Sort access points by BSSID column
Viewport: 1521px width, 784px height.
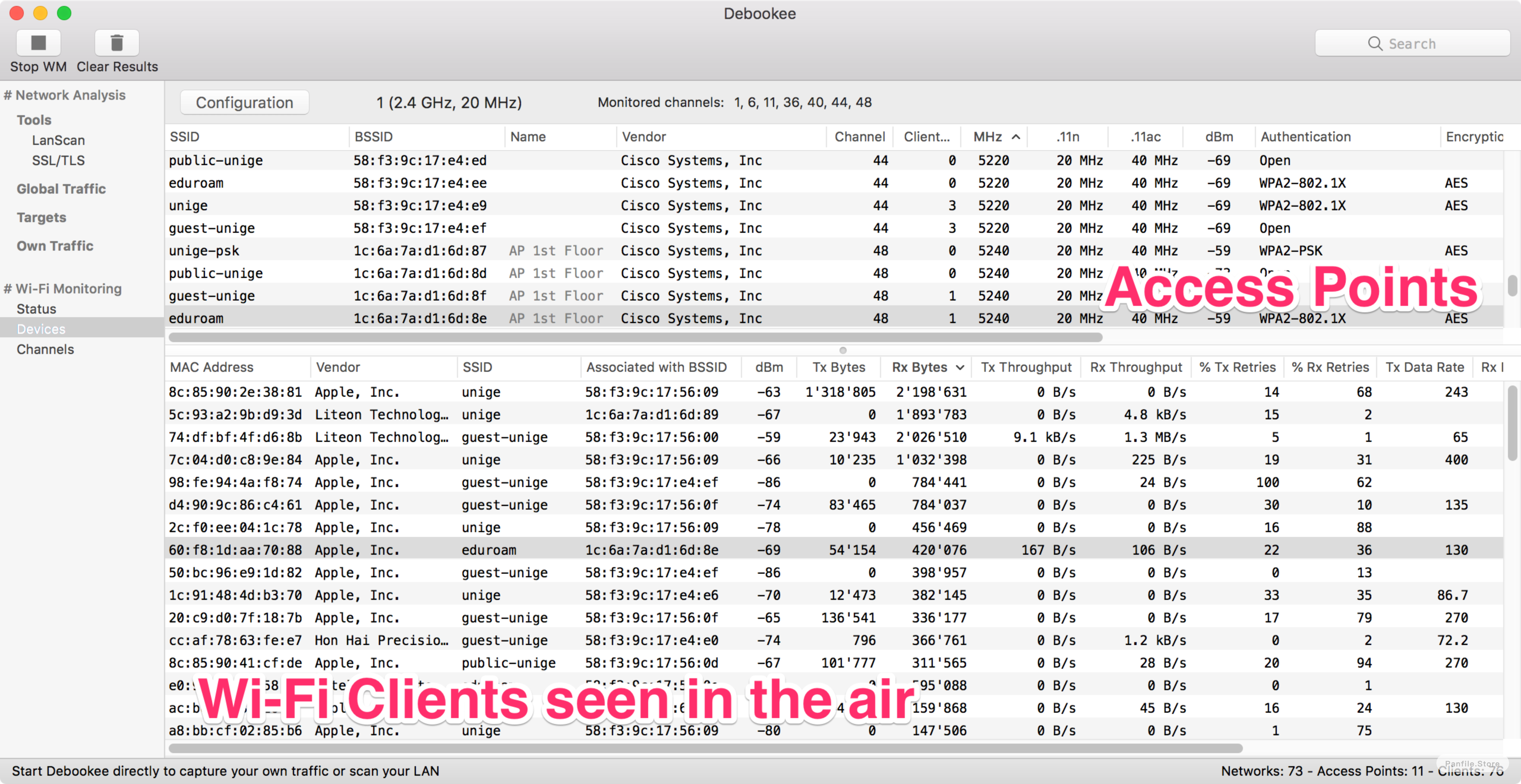pos(427,136)
